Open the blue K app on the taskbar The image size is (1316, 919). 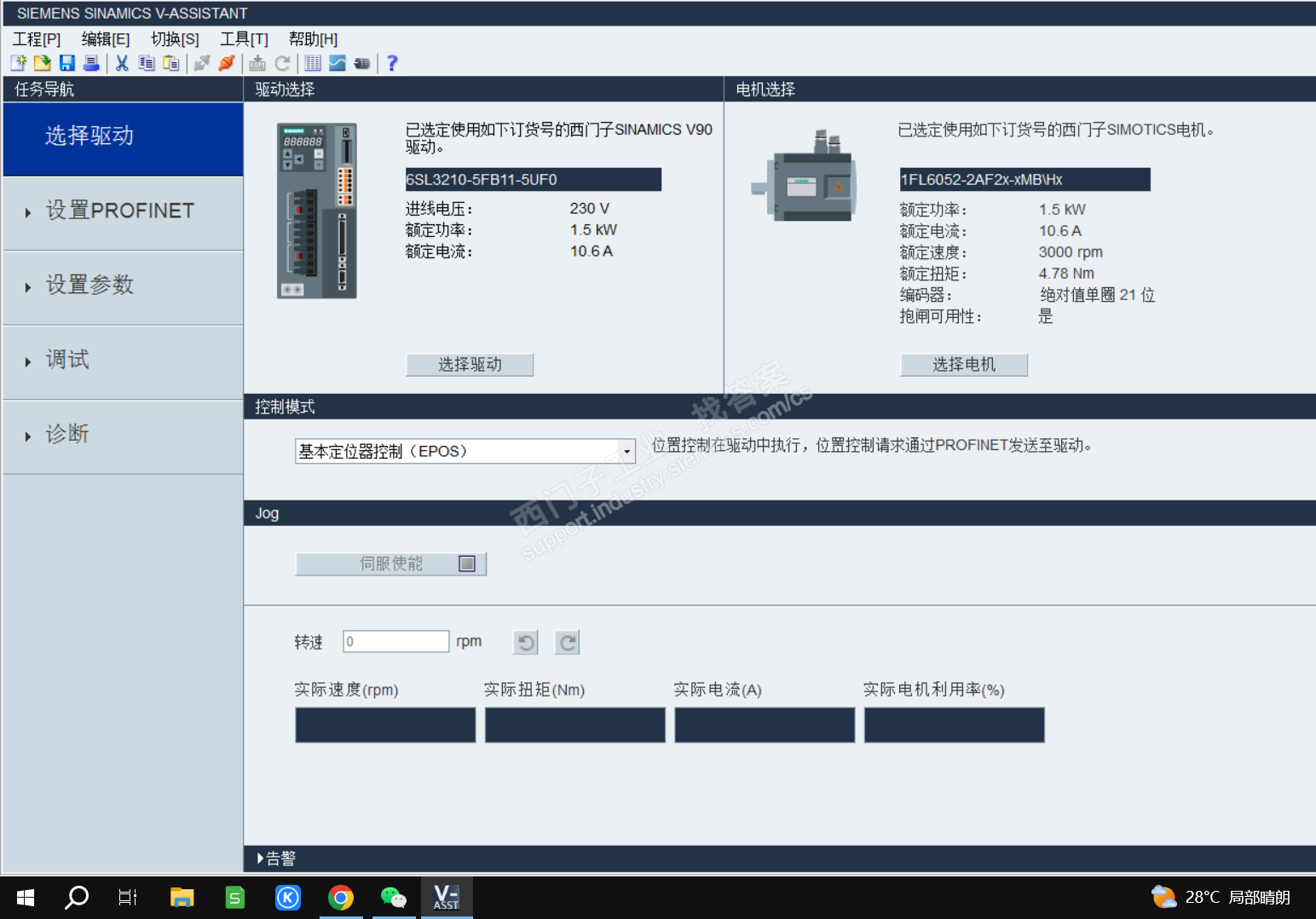288,897
